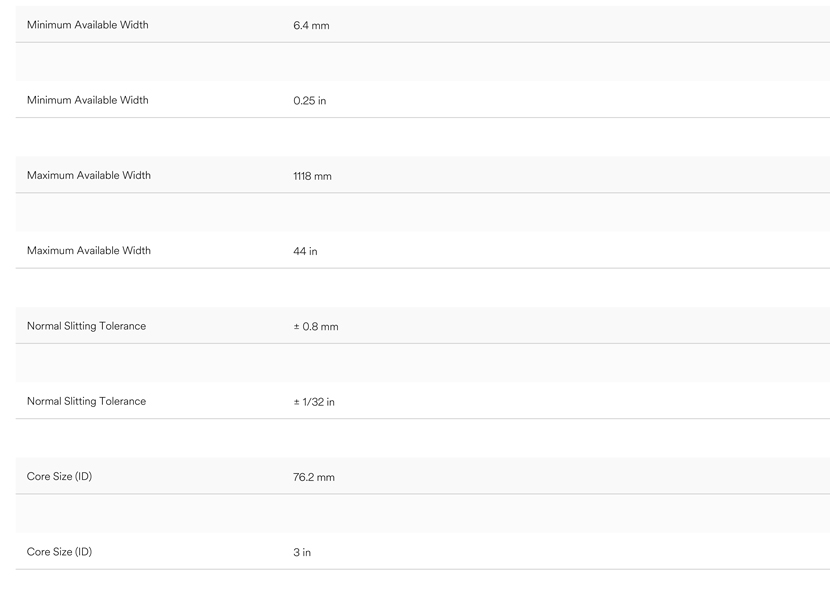Click the empty row below 6.4 mm
This screenshot has width=830, height=596.
pyautogui.click(x=423, y=62)
